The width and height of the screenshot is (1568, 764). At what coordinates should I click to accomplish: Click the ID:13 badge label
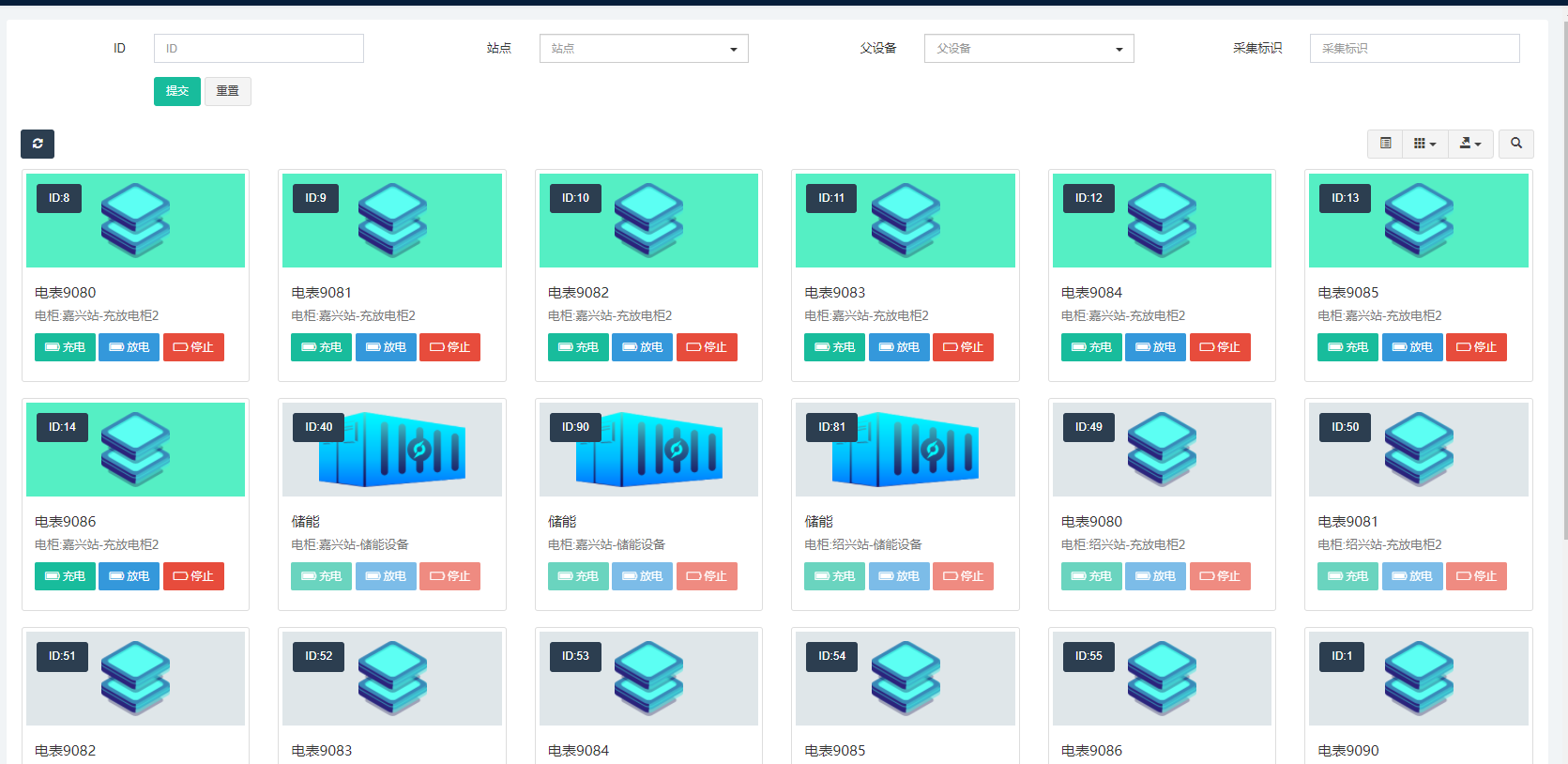click(1345, 198)
